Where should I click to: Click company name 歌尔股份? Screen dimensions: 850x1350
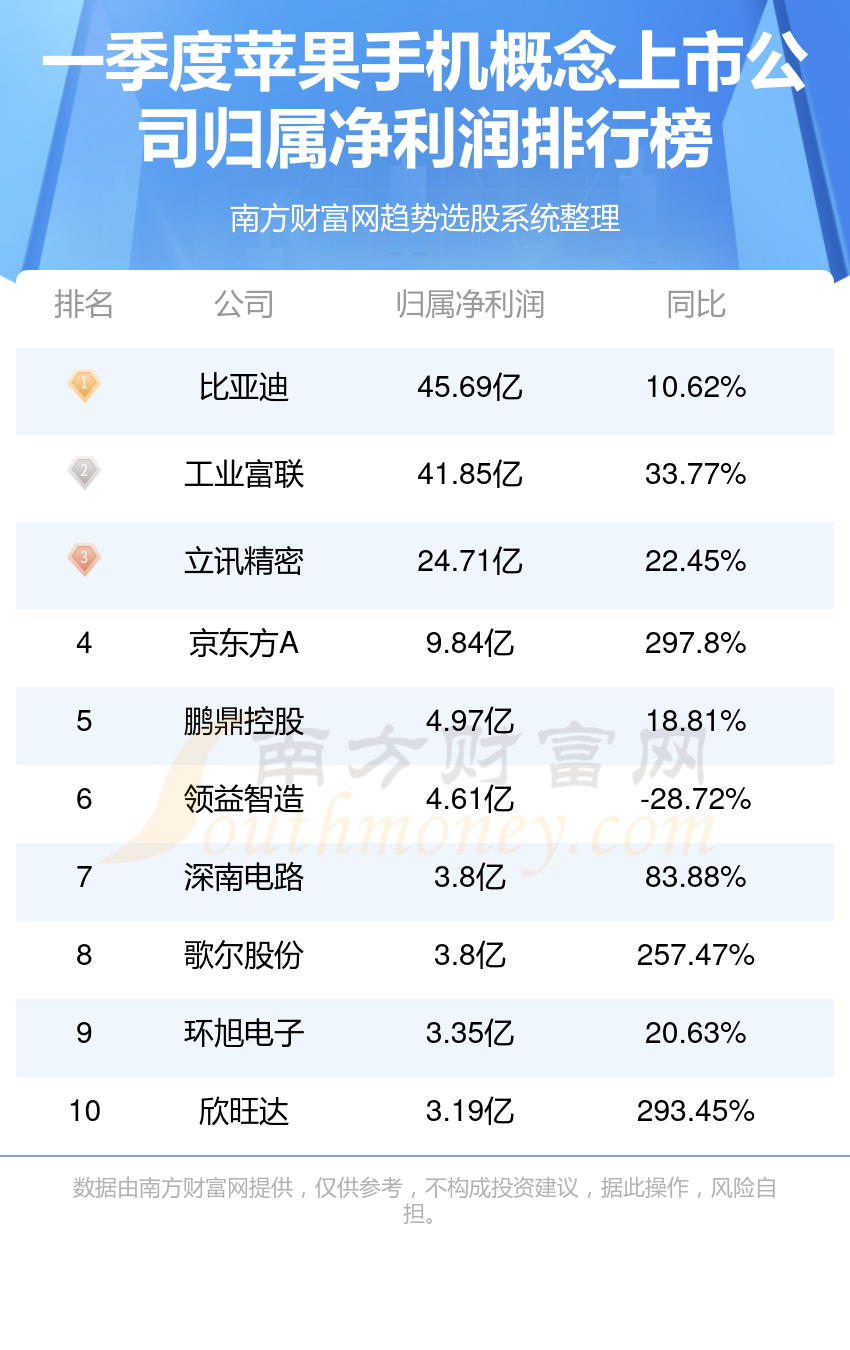(244, 955)
